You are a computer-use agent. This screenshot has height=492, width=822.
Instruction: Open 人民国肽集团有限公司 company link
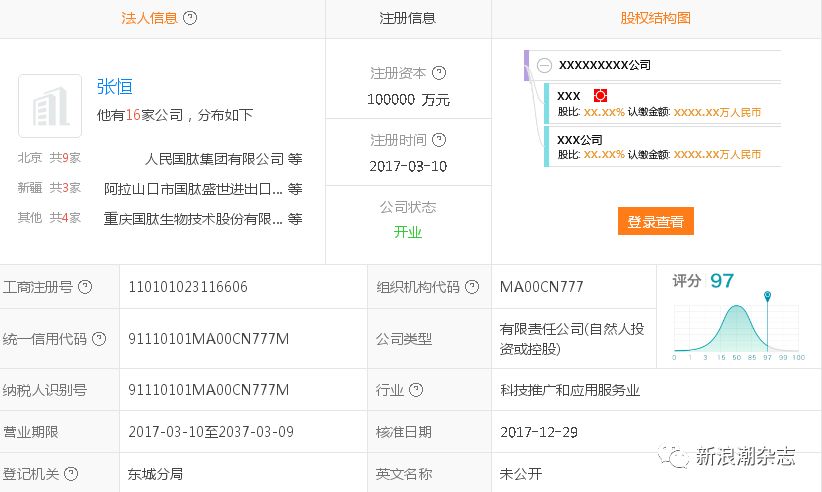(215, 158)
